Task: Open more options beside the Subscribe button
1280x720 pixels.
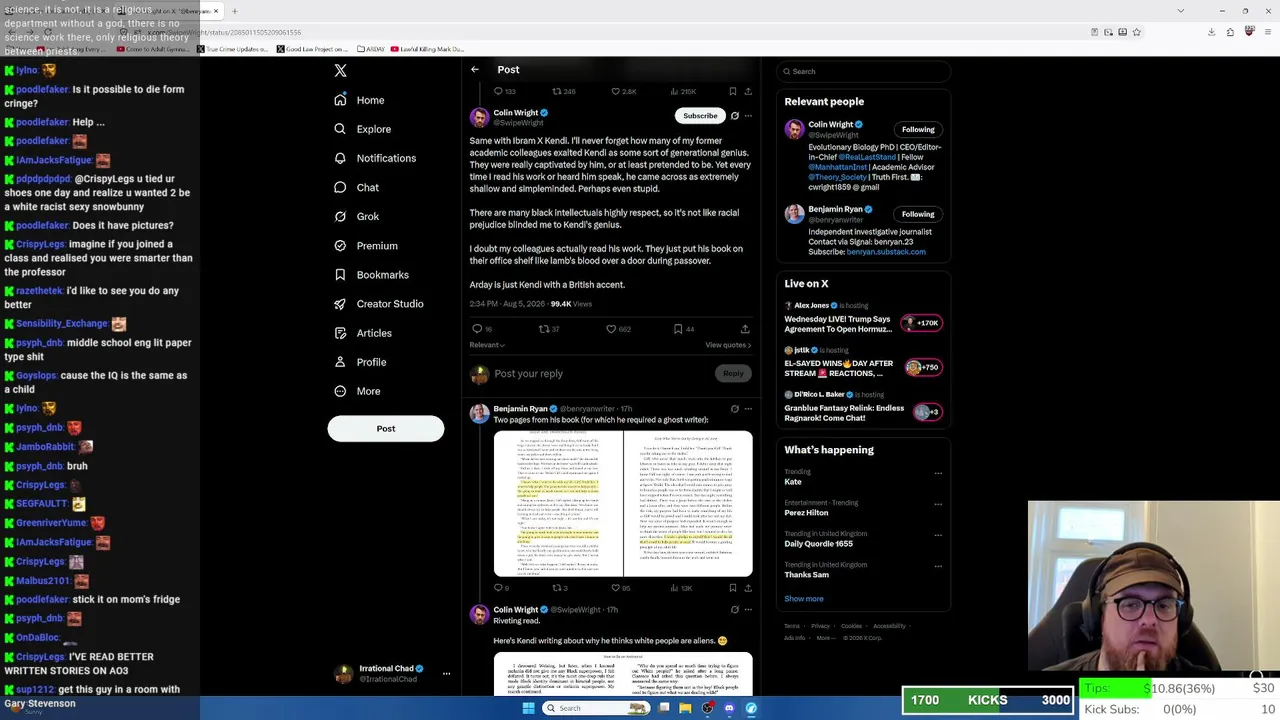Action: coord(748,116)
